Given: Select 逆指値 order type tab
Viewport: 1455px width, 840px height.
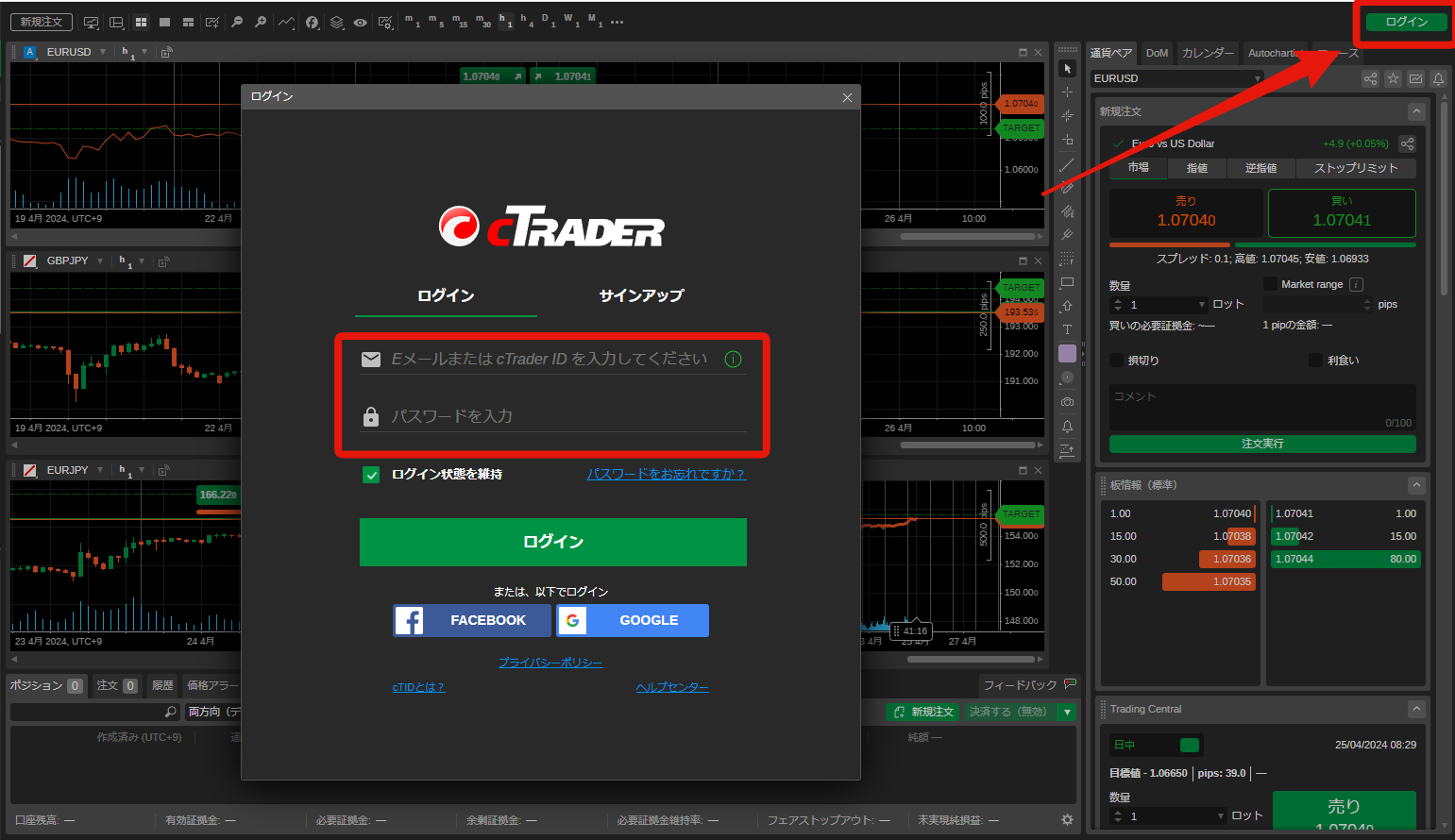Looking at the screenshot, I should pyautogui.click(x=1260, y=168).
